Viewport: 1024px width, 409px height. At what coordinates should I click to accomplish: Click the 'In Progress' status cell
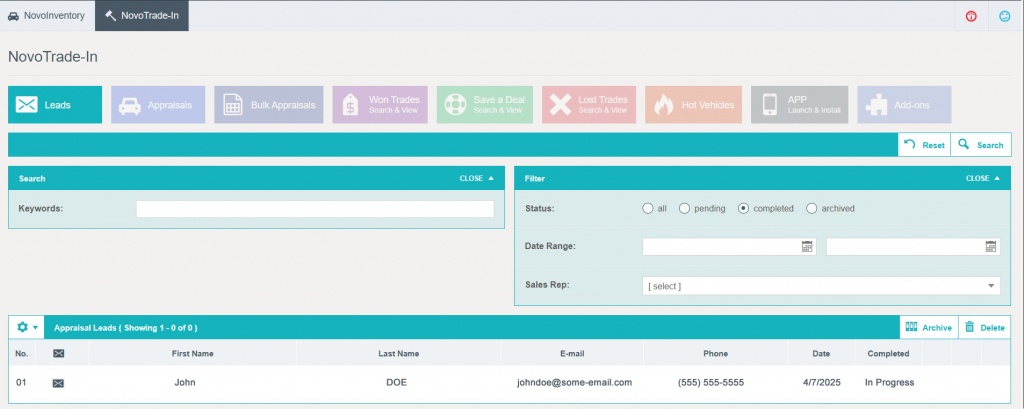889,382
